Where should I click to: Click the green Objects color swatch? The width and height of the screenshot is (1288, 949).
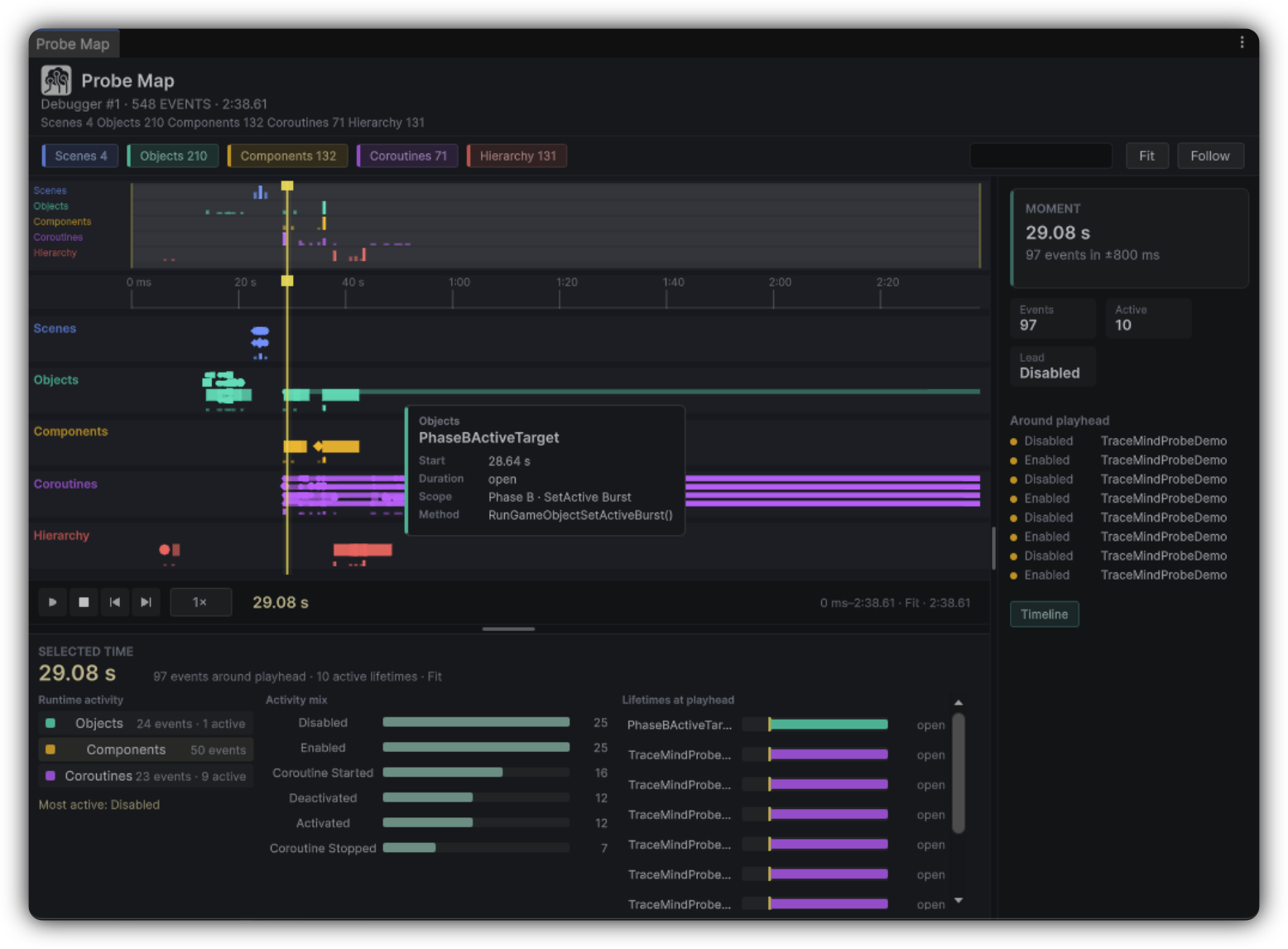click(50, 724)
